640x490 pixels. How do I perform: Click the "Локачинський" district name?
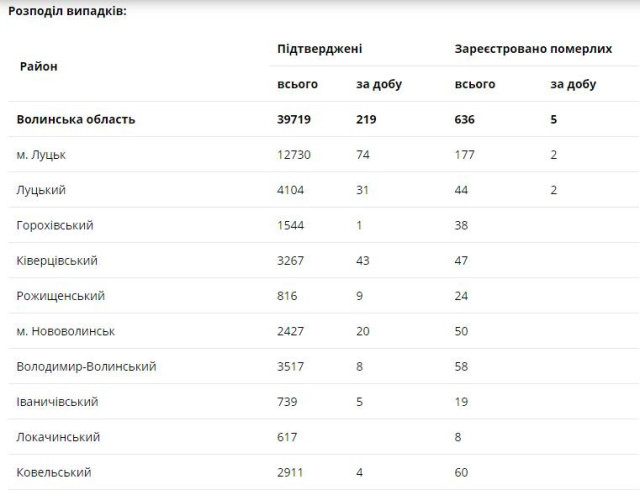(x=59, y=437)
